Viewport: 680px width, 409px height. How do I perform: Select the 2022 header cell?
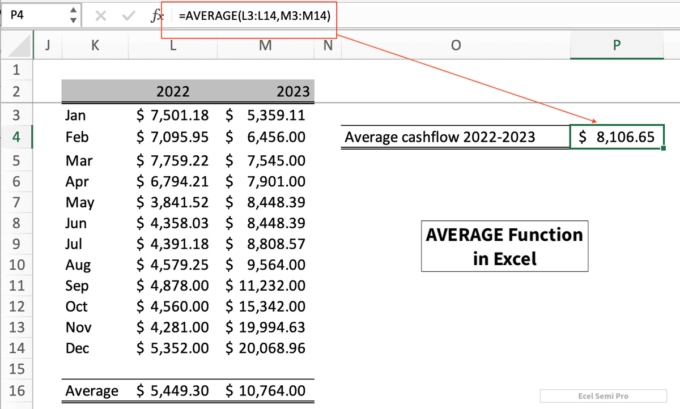[x=177, y=91]
